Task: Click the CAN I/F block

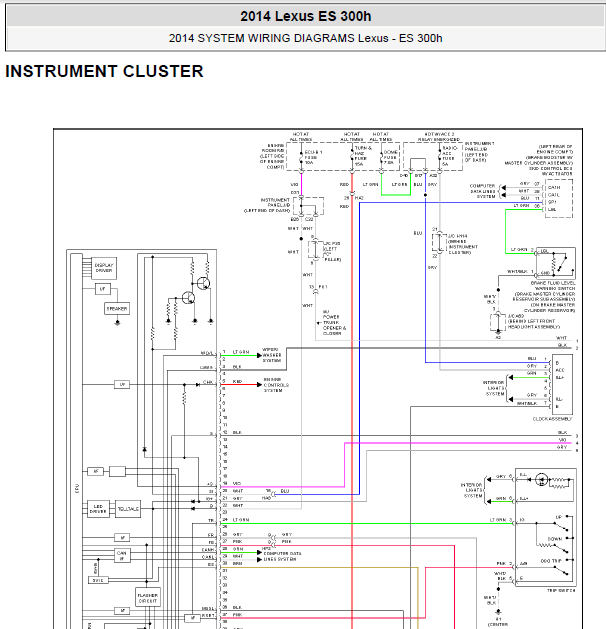Action: (x=122, y=555)
